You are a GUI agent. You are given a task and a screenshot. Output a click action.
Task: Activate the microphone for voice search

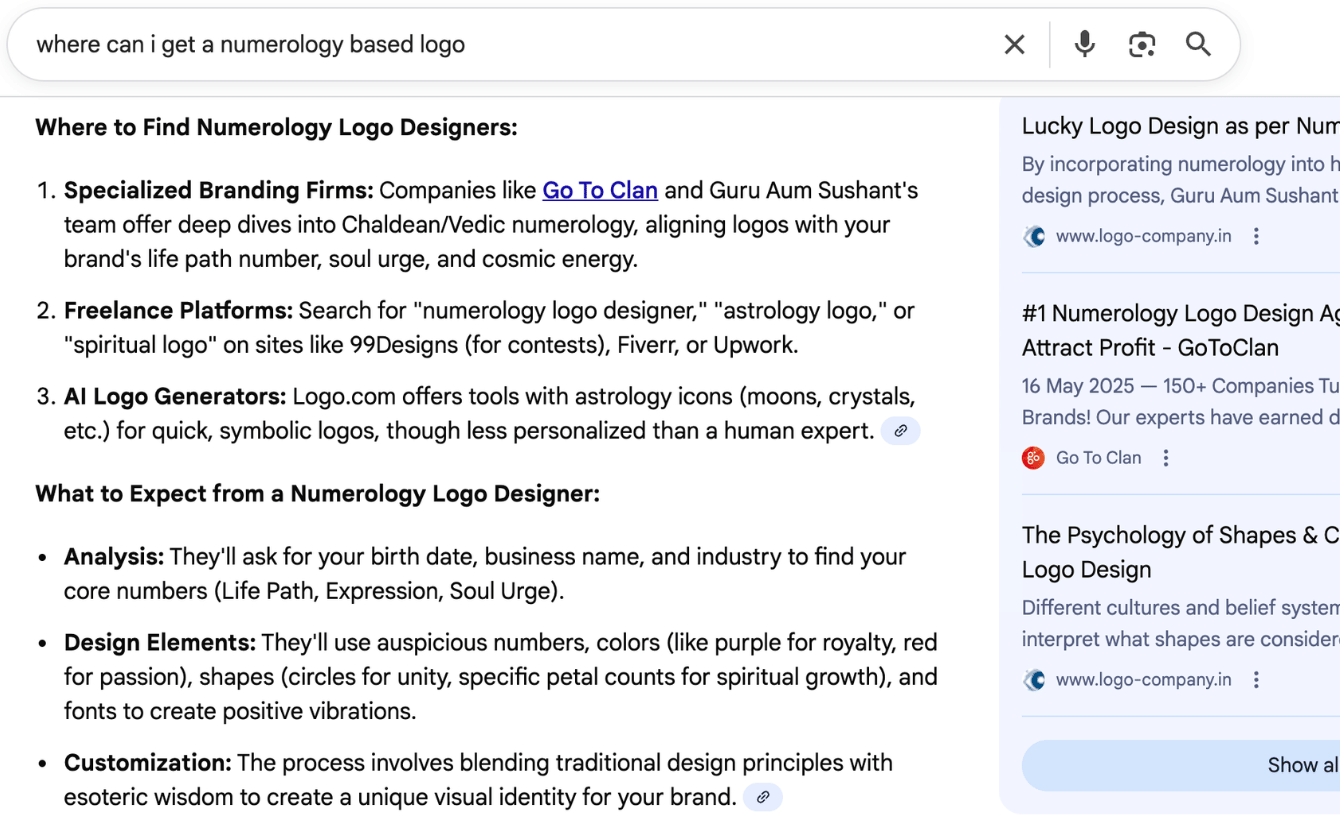coord(1084,44)
